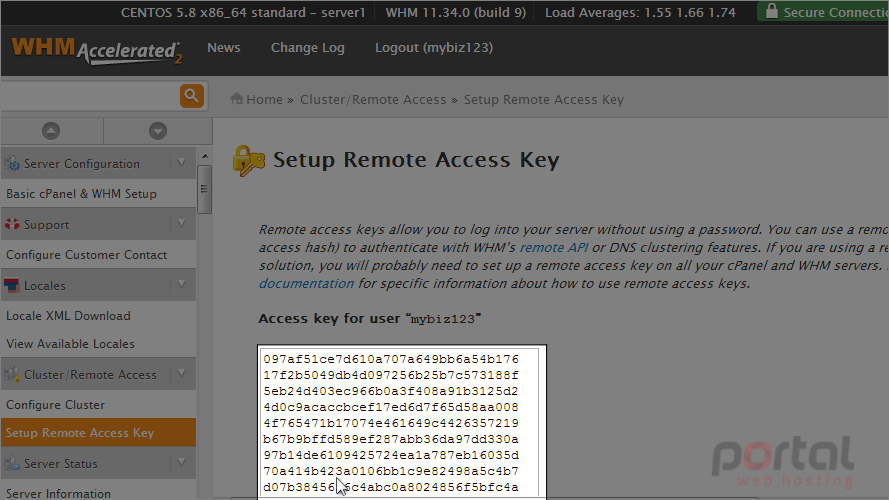Click the down arrow sidebar navigation button
The image size is (889, 500).
pyautogui.click(x=158, y=131)
